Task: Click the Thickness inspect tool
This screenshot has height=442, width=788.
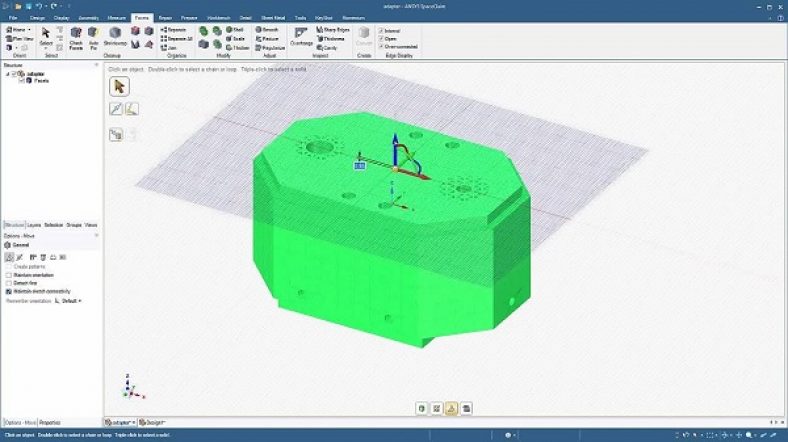Action: point(331,39)
